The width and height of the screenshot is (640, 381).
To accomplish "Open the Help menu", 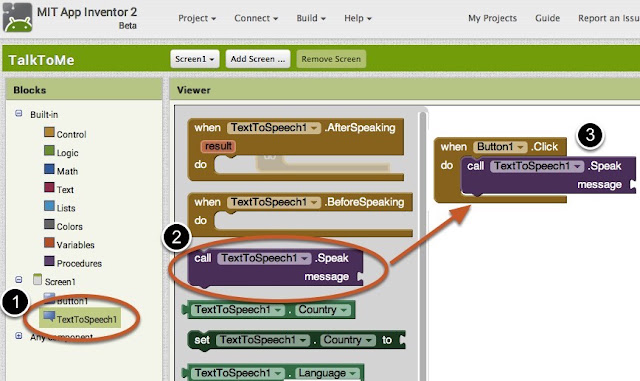I will click(358, 18).
